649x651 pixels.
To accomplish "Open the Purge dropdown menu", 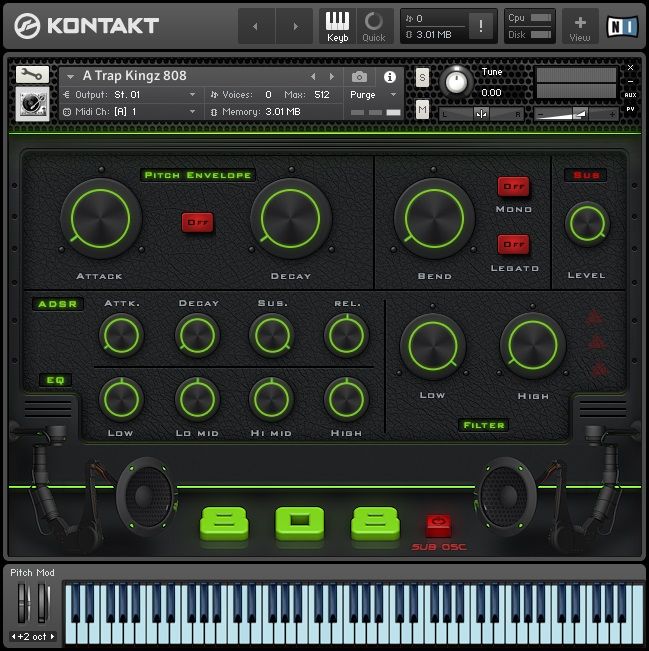I will (x=372, y=94).
